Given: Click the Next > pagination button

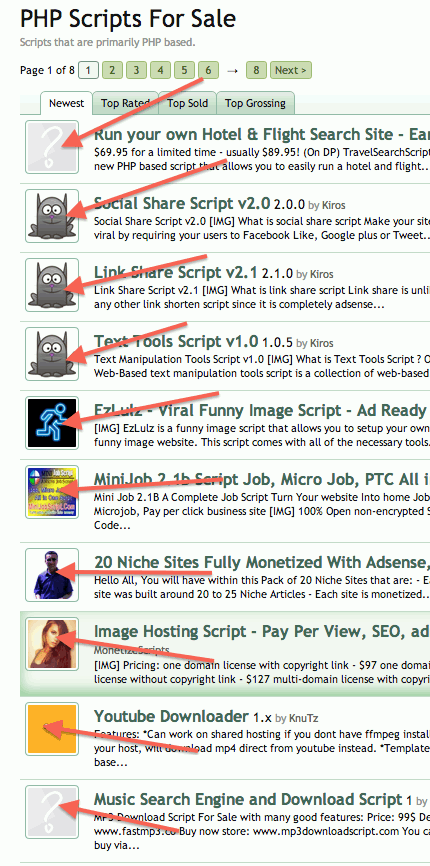Looking at the screenshot, I should (291, 70).
